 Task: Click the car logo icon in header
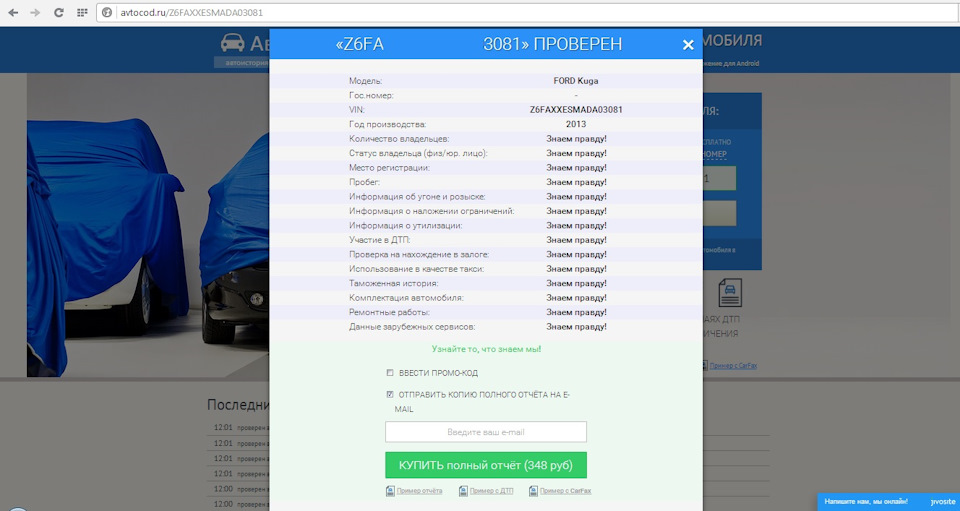tap(233, 43)
